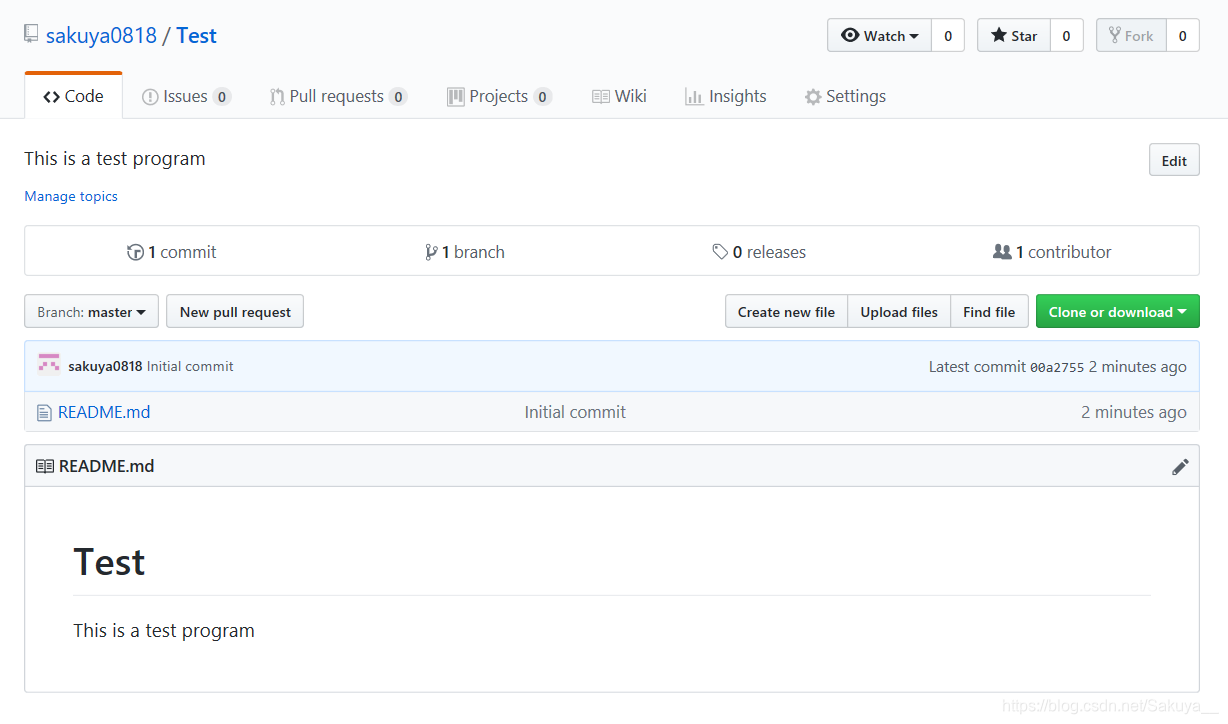
Task: Click the issue icon on the Issues tab
Action: 150,97
